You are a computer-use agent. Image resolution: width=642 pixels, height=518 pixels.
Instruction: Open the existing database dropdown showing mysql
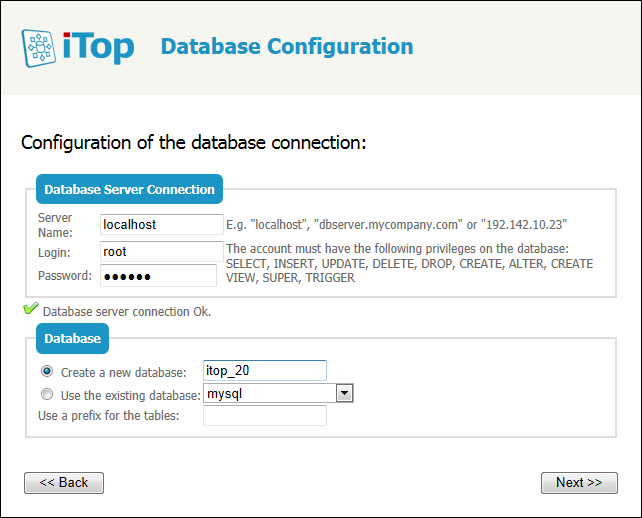pos(278,394)
